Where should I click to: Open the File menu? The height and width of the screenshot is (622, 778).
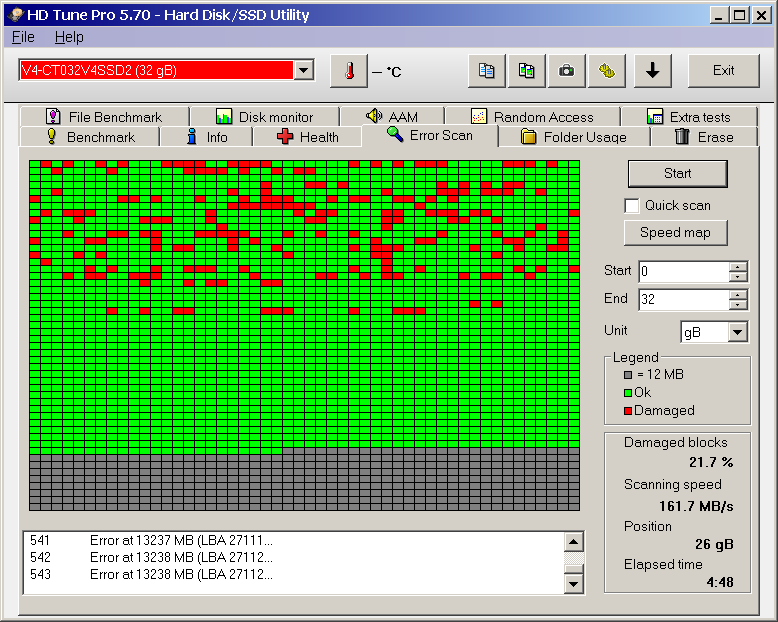point(23,37)
